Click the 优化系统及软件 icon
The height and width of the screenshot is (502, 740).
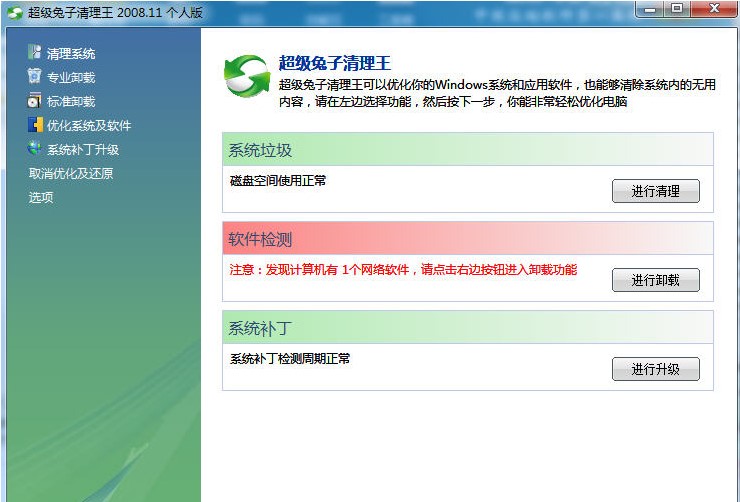pyautogui.click(x=35, y=125)
